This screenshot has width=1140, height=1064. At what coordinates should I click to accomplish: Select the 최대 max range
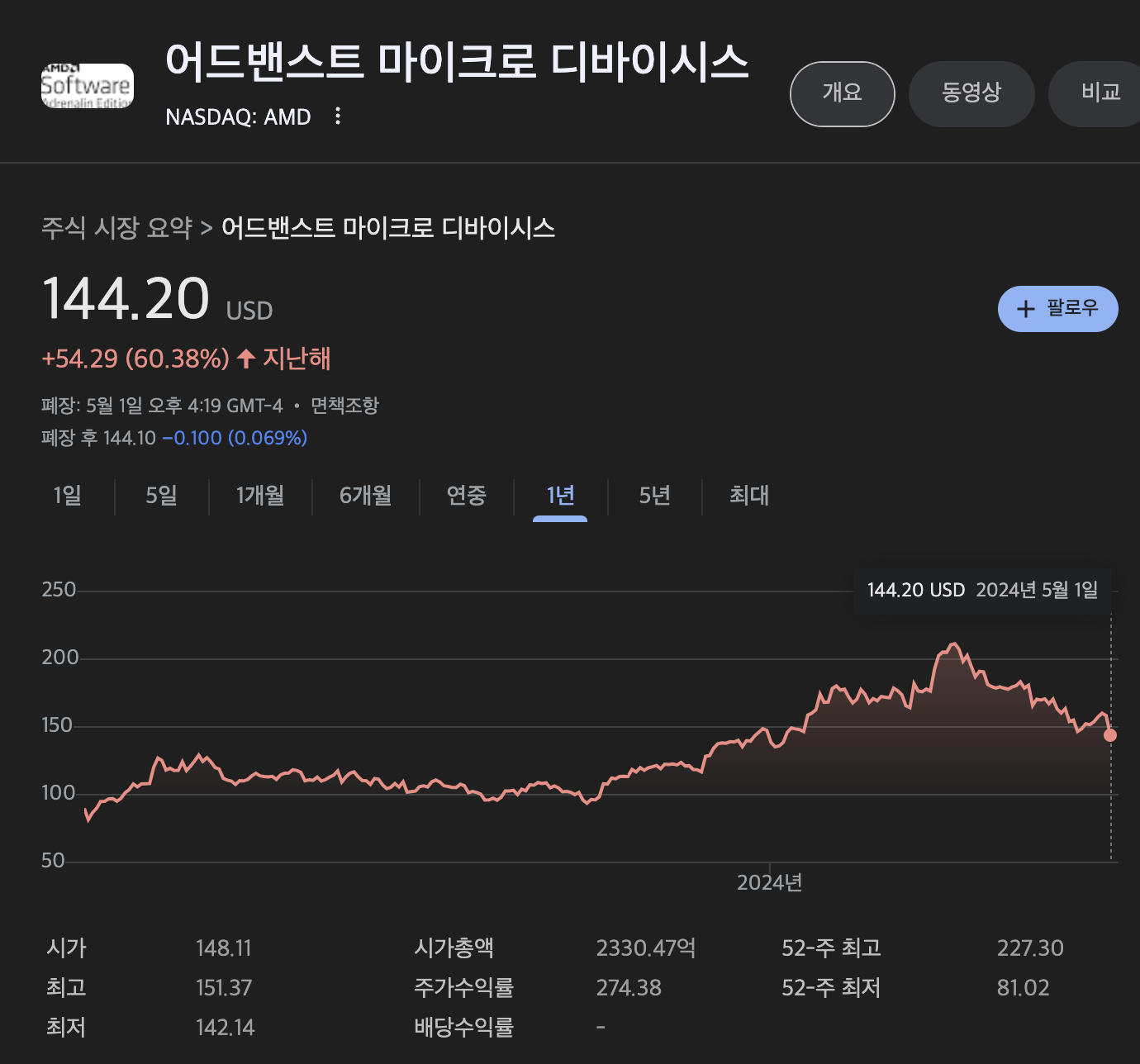(749, 496)
